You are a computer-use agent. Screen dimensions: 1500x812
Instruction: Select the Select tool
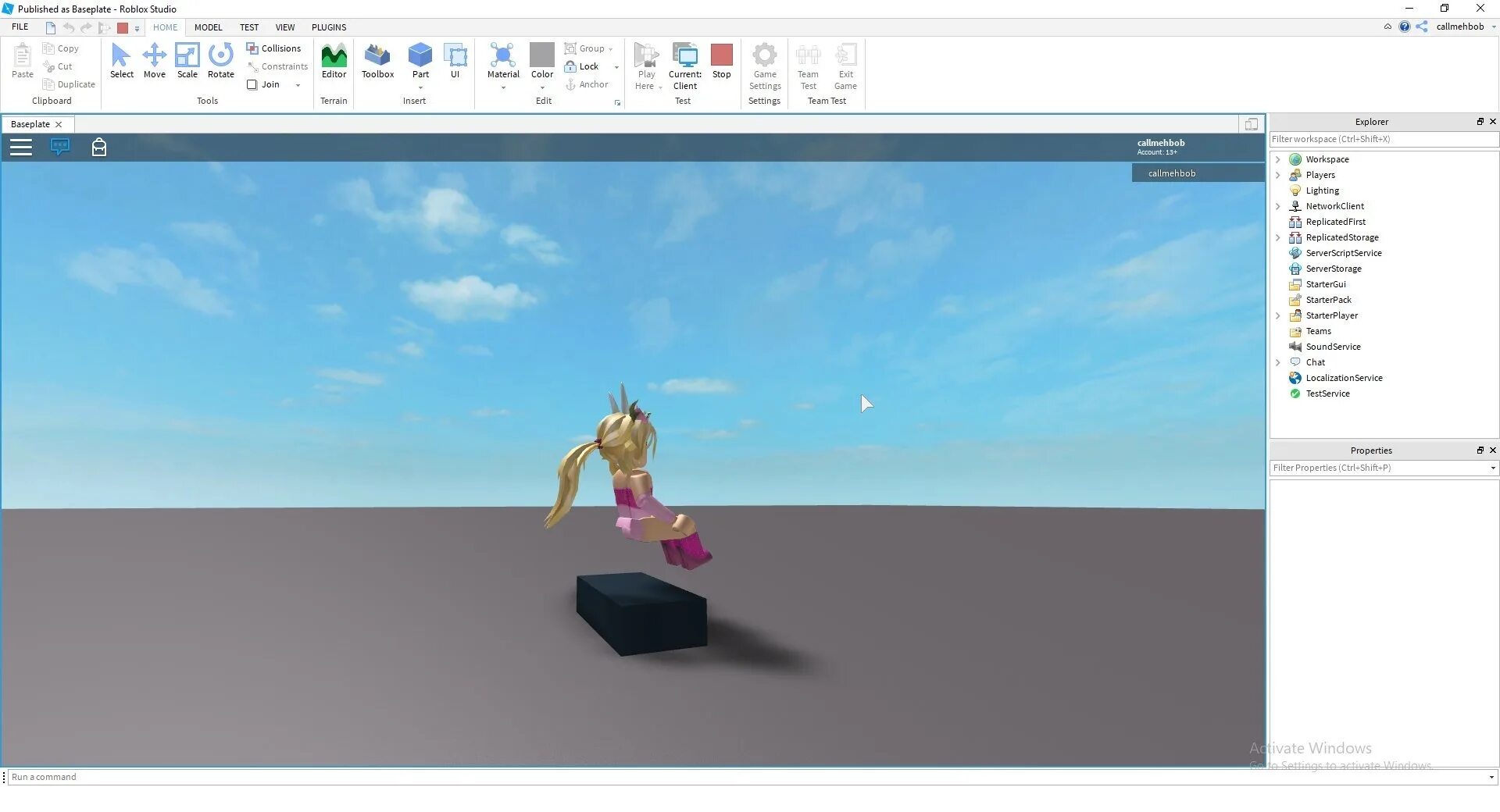[x=121, y=60]
